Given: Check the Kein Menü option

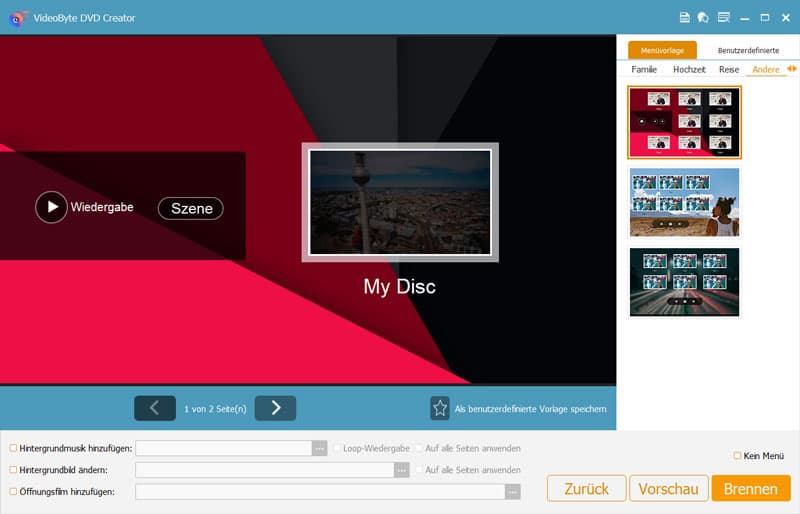Looking at the screenshot, I should pyautogui.click(x=738, y=456).
